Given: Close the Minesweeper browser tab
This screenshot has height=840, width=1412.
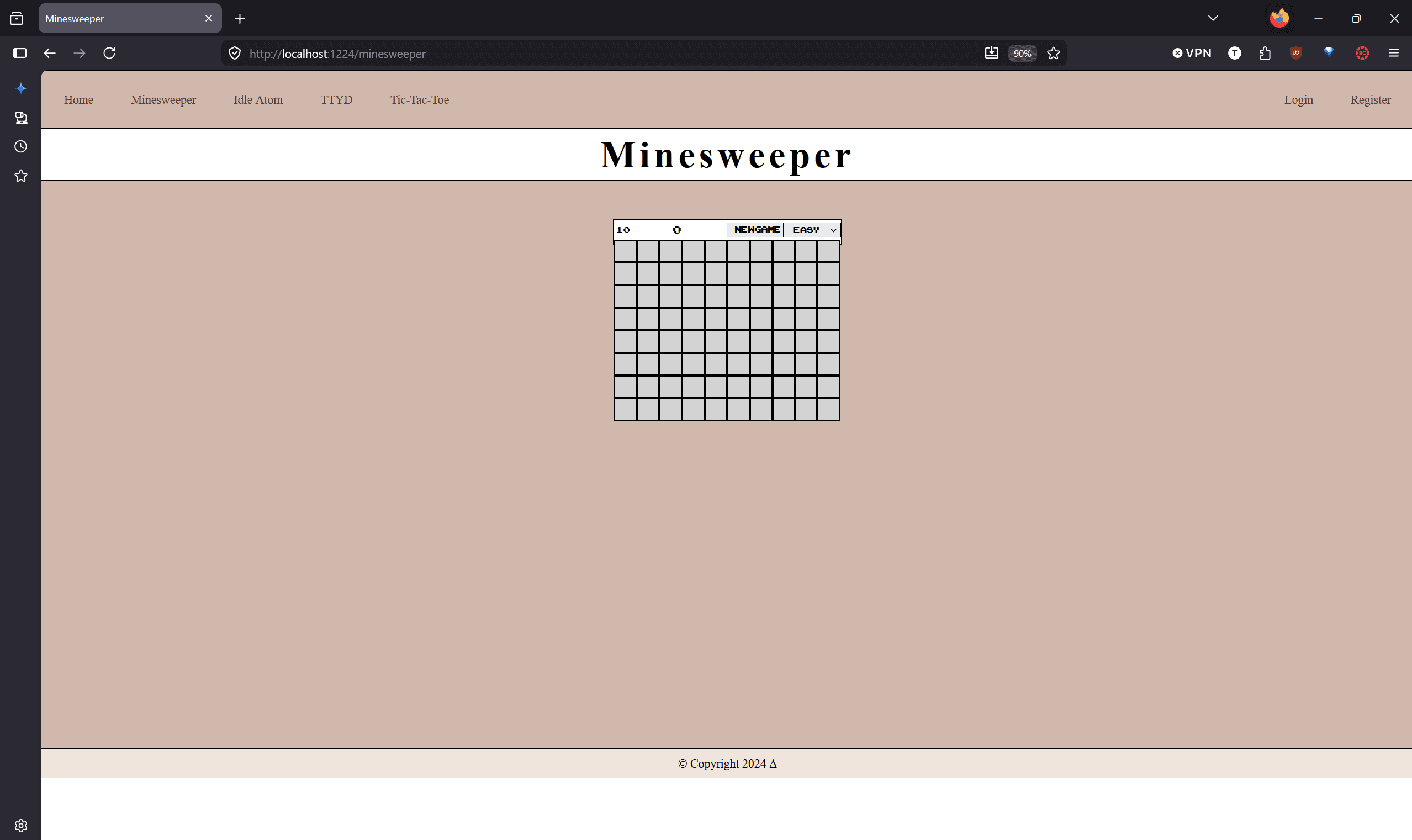Looking at the screenshot, I should 209,19.
